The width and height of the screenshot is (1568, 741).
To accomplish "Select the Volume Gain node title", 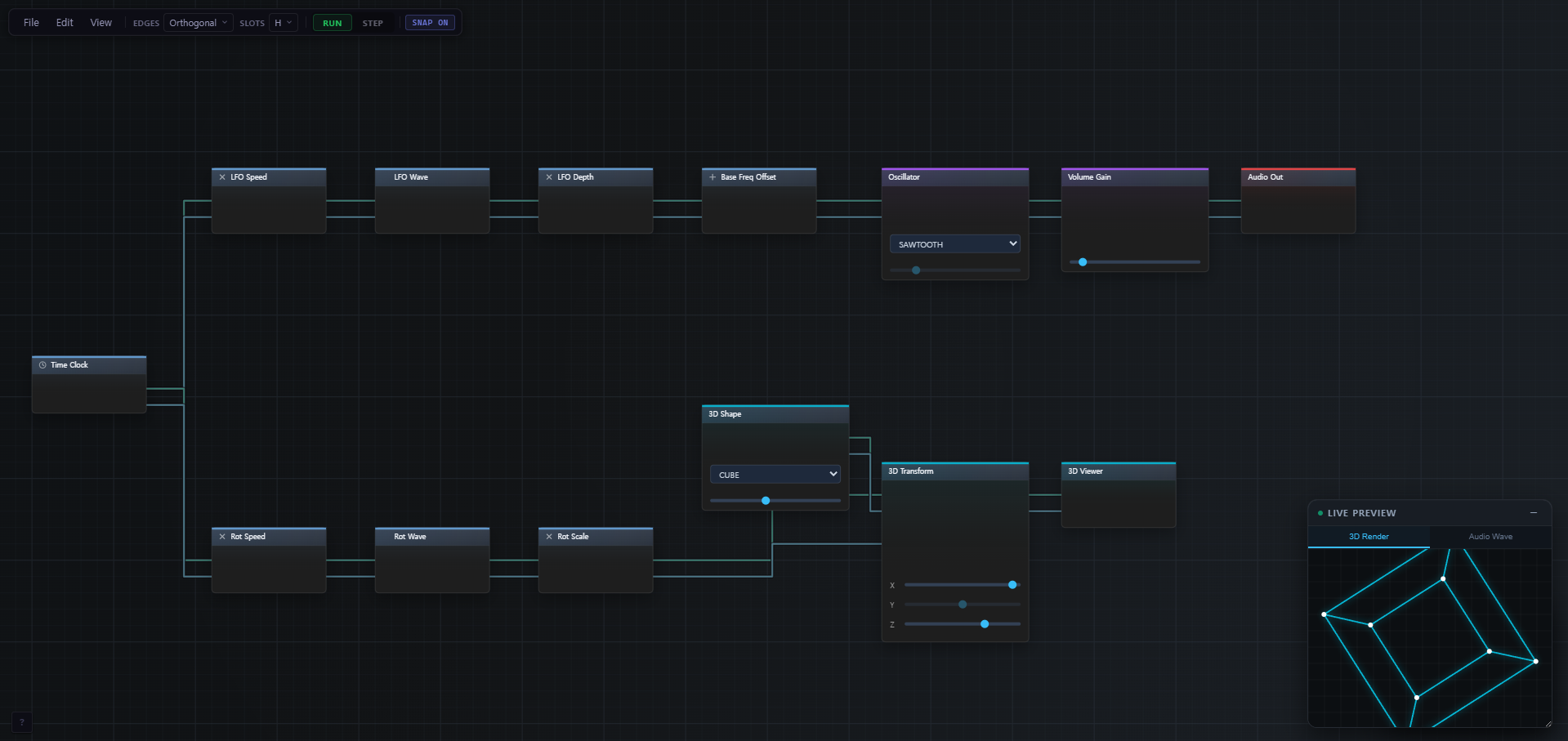I will click(x=1089, y=177).
